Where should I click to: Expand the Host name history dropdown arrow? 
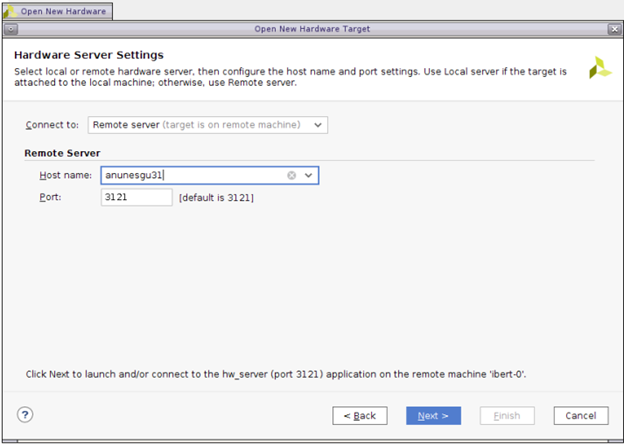(309, 175)
